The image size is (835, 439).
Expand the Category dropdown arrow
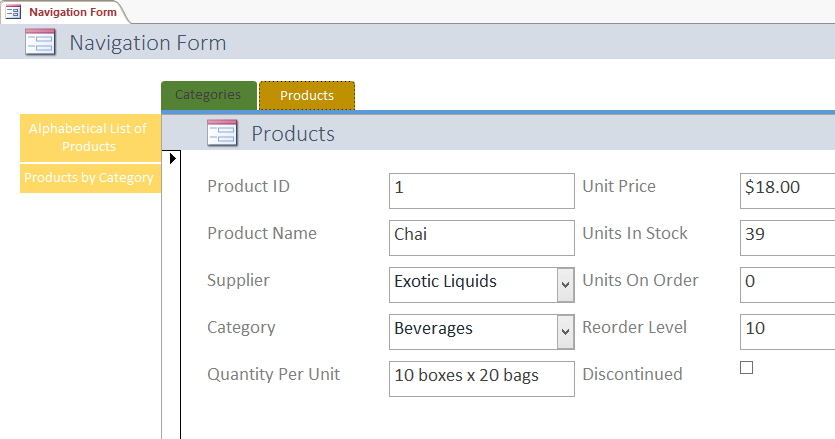click(565, 331)
